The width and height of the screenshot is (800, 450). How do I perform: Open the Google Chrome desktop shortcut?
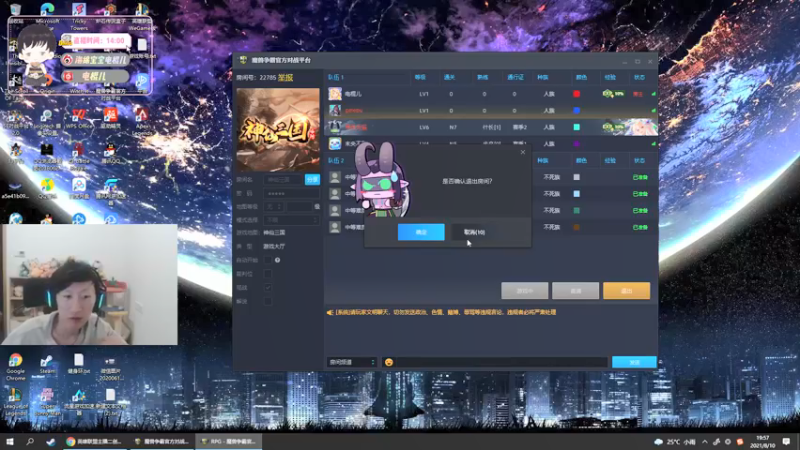[15, 366]
